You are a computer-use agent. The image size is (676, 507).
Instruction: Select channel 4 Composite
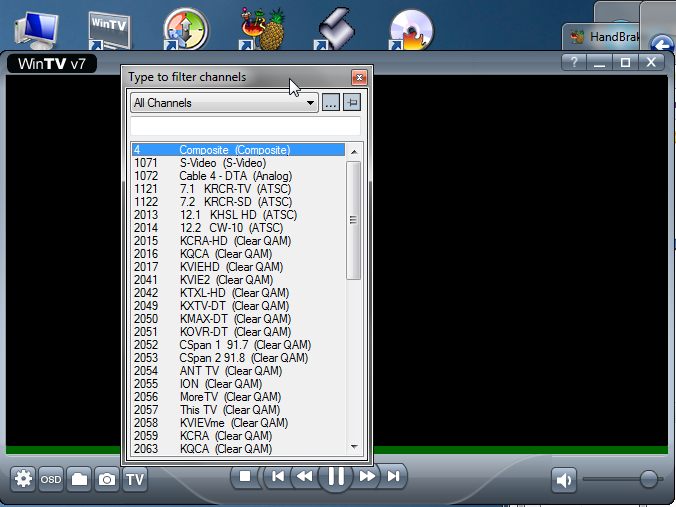(x=238, y=150)
